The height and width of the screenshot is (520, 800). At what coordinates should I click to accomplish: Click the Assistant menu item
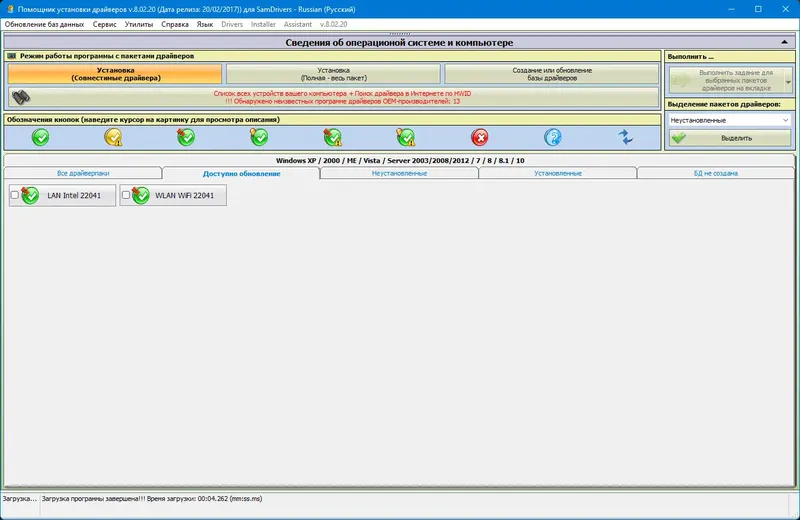(x=298, y=24)
